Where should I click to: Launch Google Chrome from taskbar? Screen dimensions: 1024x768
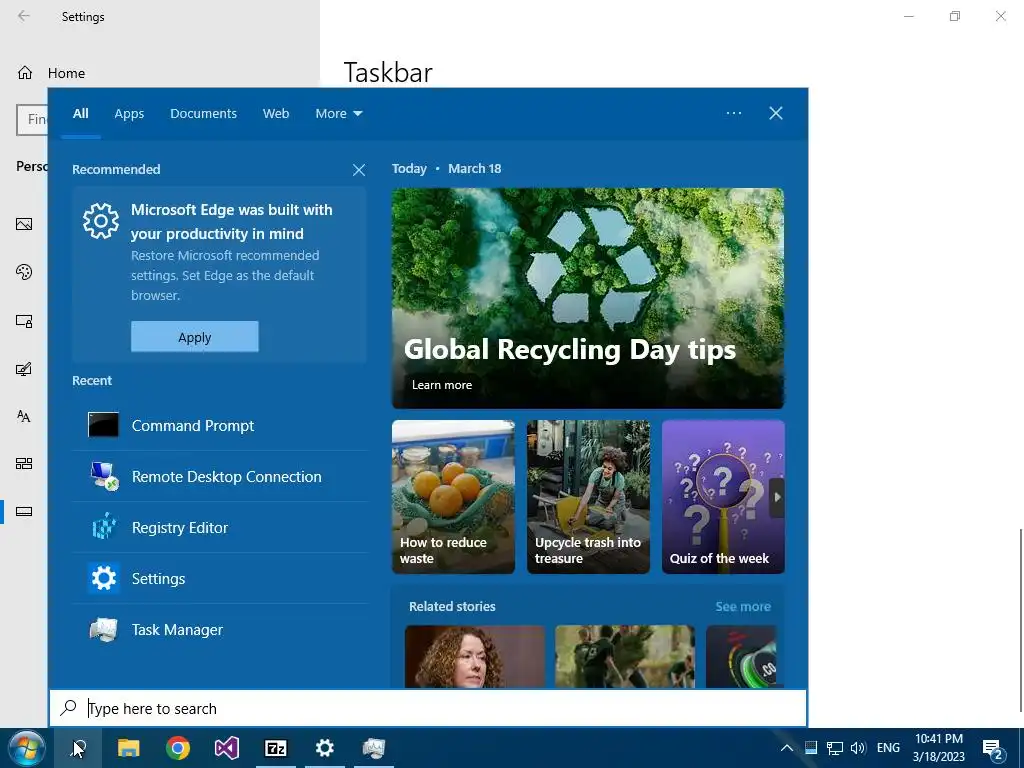pos(178,748)
